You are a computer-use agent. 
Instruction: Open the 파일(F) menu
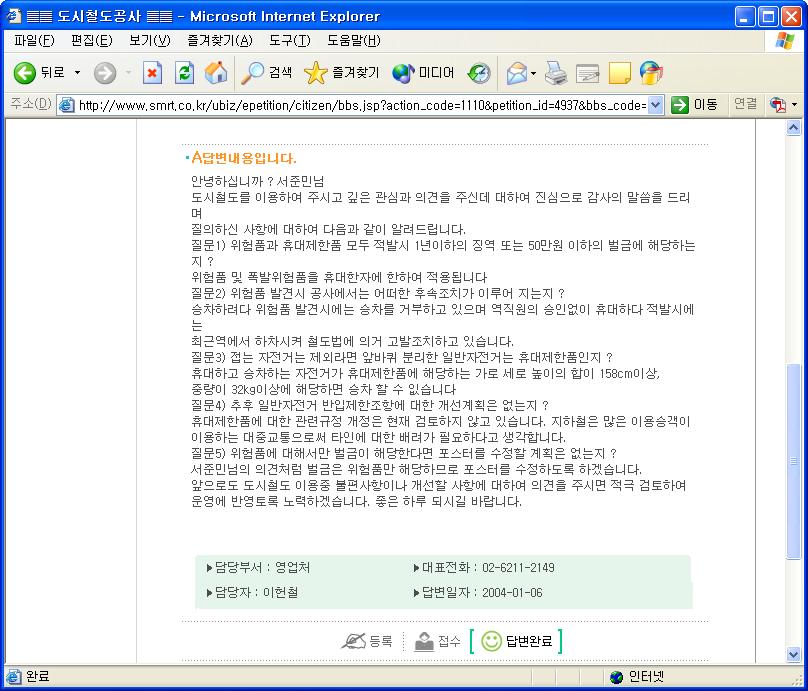(34, 40)
